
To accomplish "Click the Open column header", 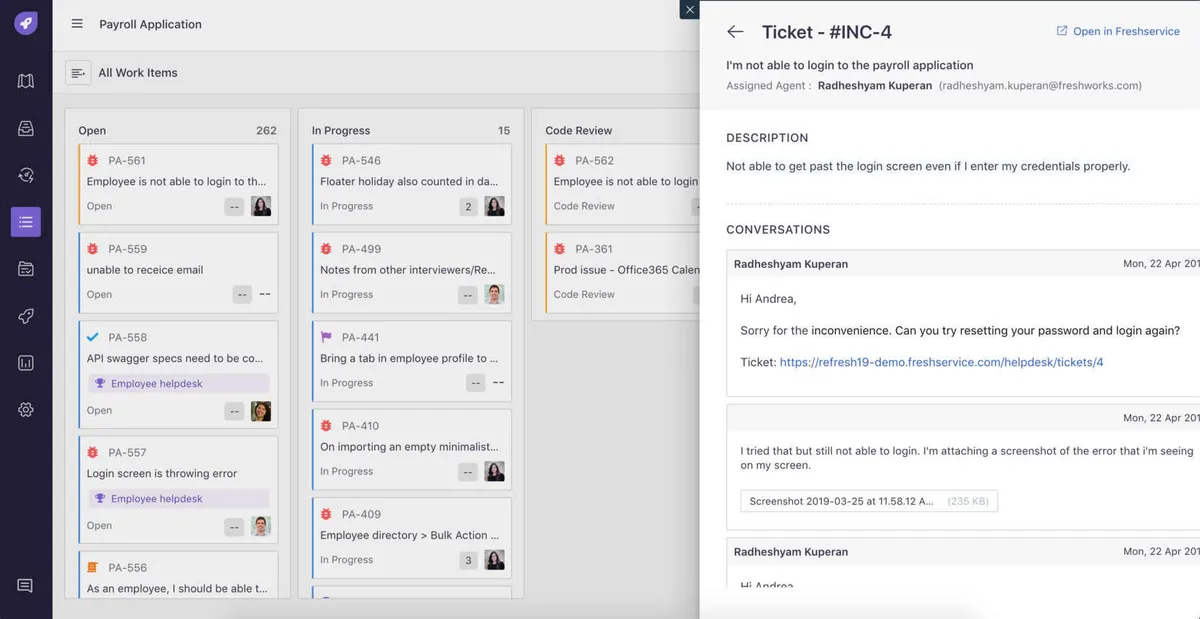I will tap(92, 131).
